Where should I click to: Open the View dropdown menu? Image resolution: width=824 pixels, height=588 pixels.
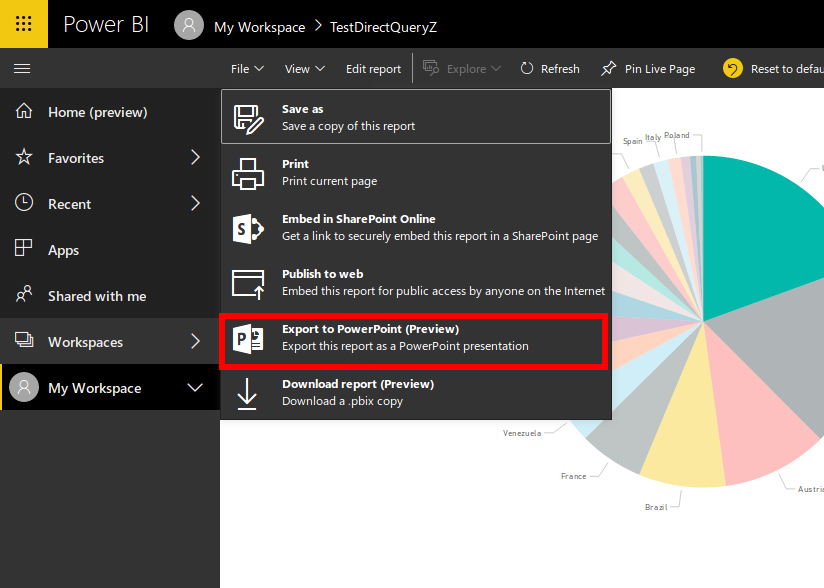click(304, 69)
